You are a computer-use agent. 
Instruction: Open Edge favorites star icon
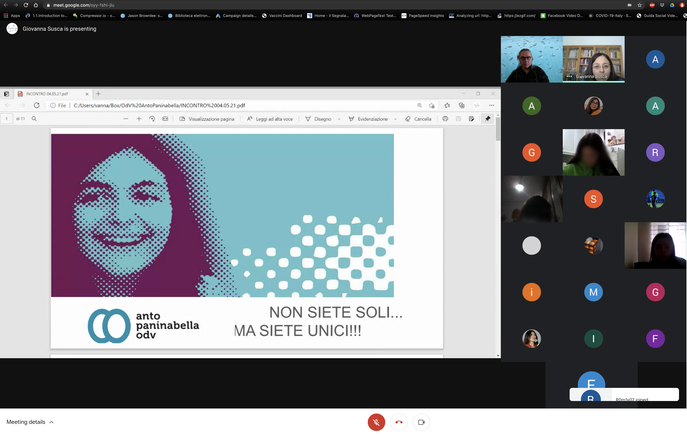[447, 105]
